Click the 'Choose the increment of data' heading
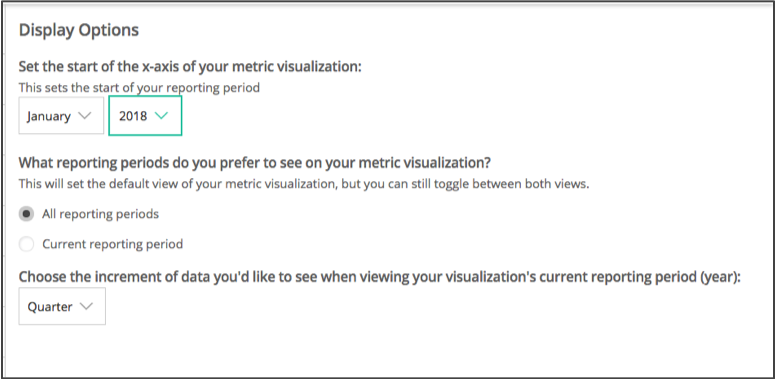 pyautogui.click(x=380, y=277)
